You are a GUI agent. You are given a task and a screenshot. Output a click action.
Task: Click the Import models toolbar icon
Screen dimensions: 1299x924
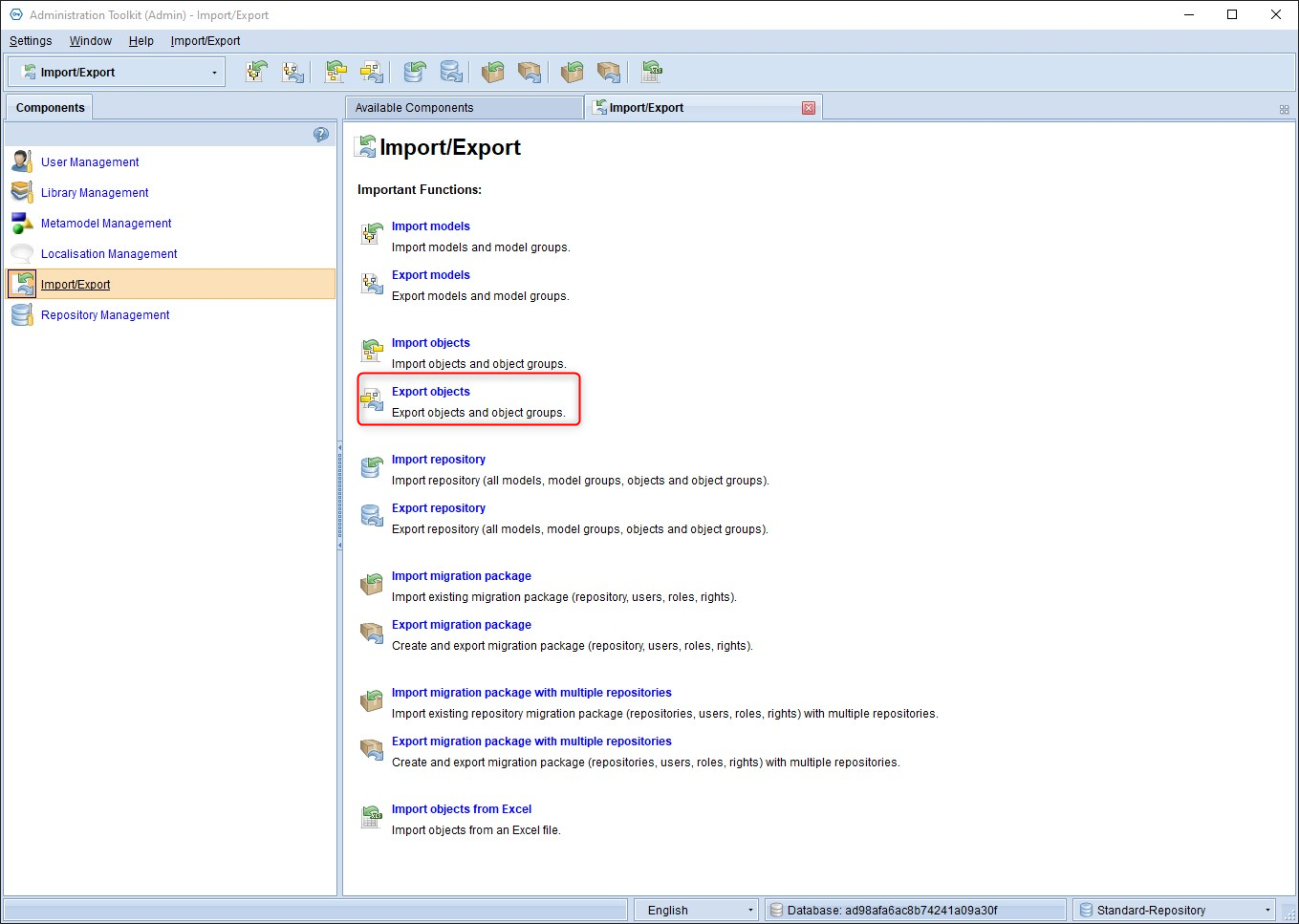(256, 72)
